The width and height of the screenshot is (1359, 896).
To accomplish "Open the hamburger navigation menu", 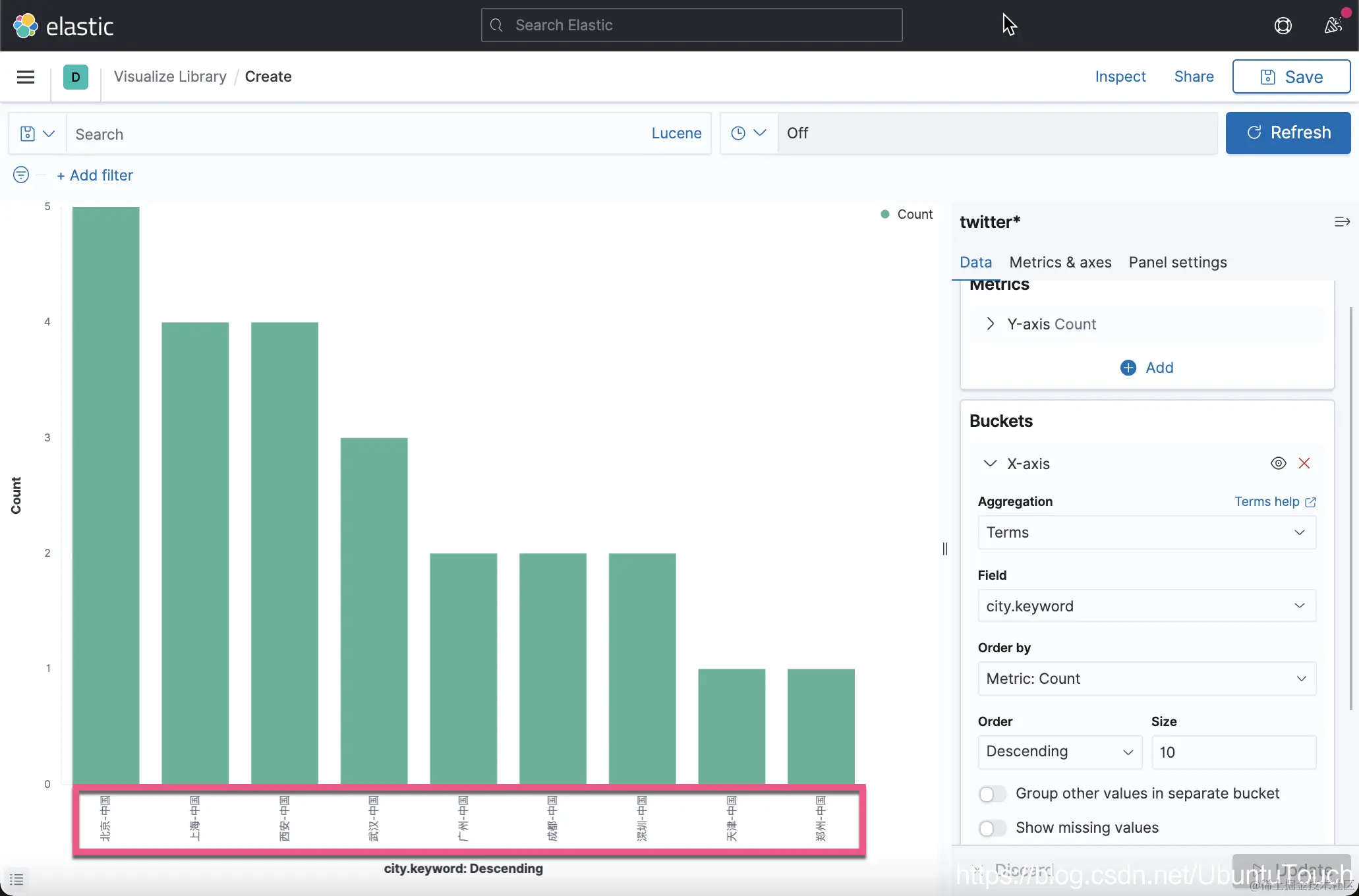I will click(x=26, y=77).
